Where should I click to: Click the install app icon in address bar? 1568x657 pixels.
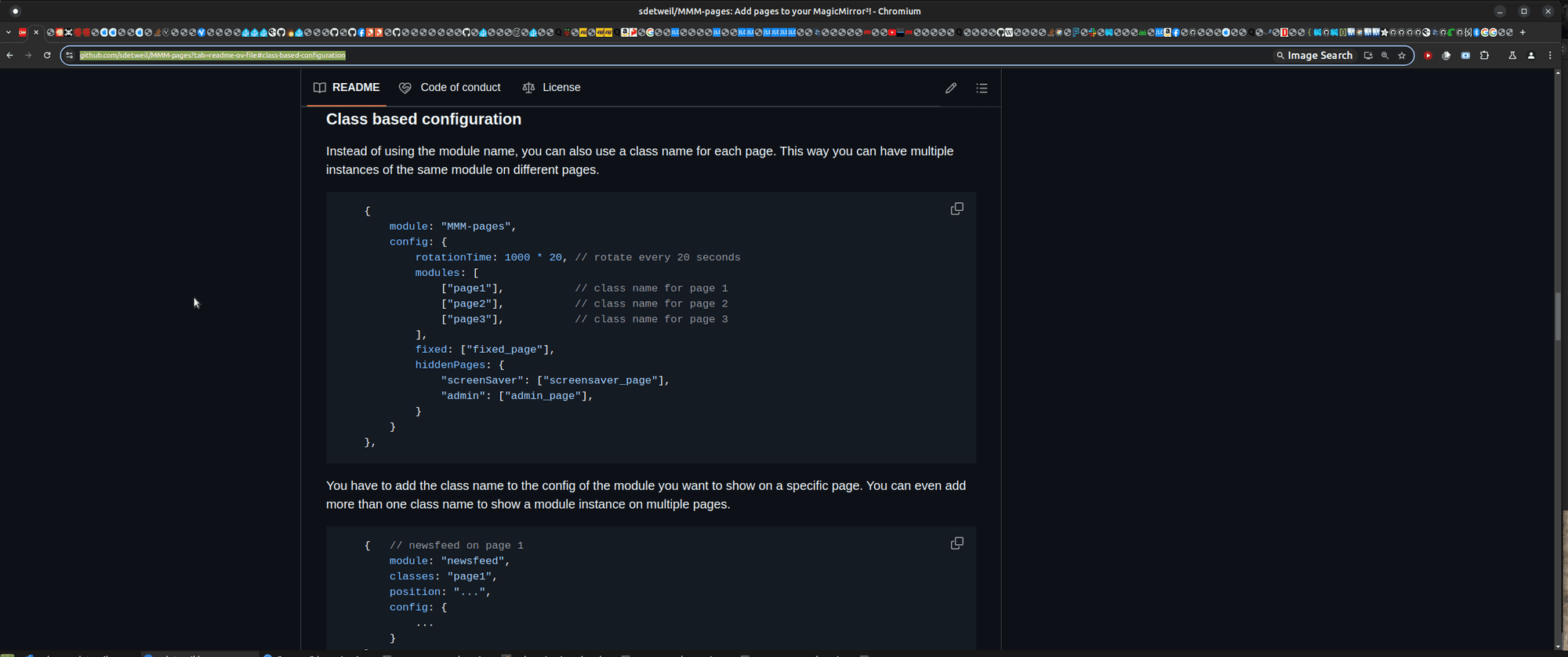coord(1368,55)
